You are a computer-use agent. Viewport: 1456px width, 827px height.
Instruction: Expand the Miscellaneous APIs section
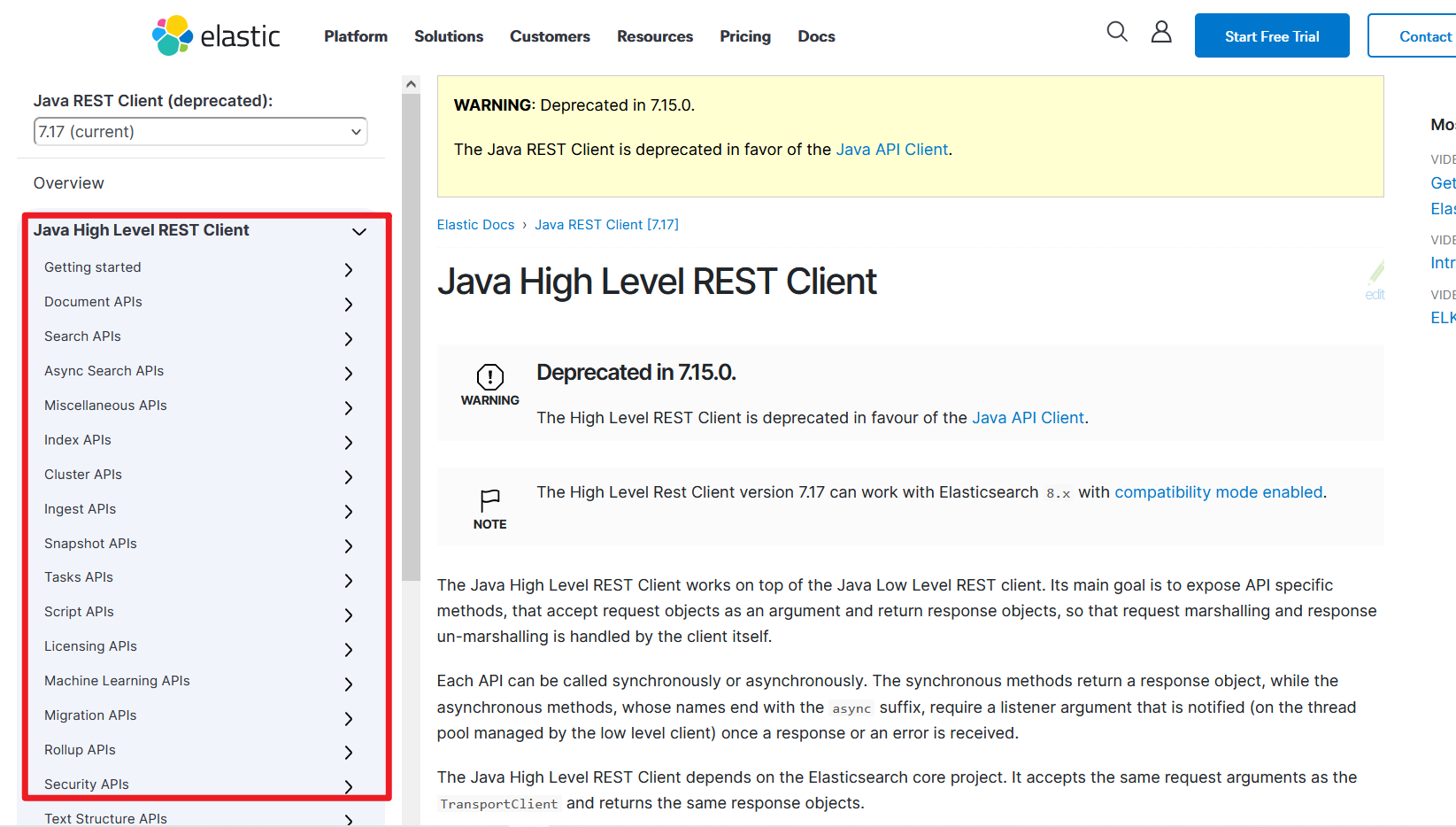[349, 408]
